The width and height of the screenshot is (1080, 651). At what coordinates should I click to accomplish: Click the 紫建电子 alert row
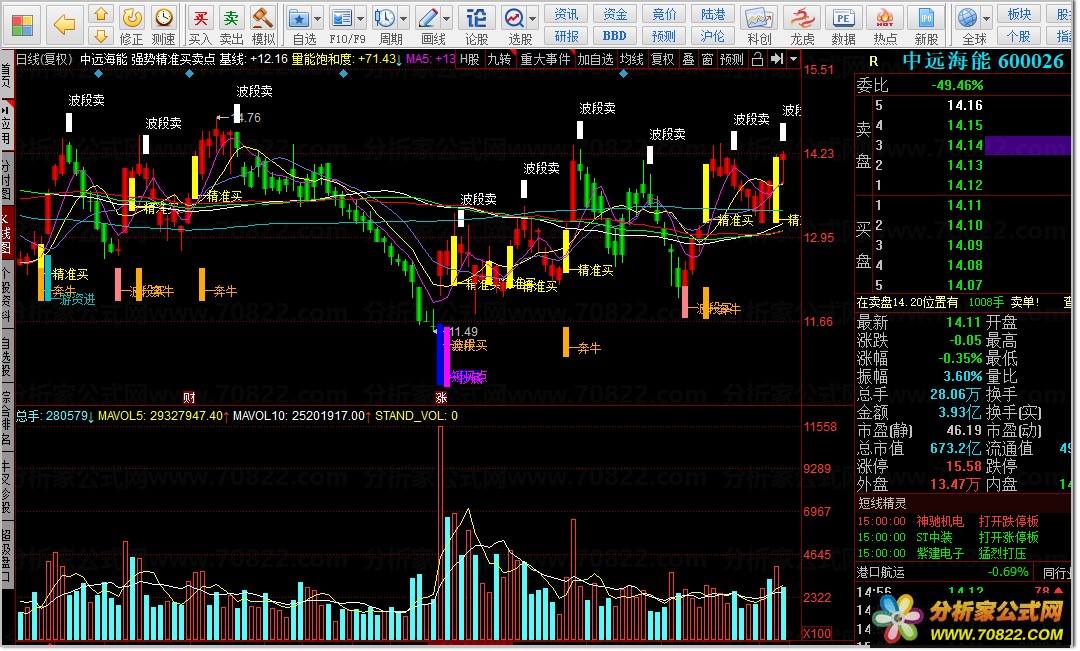tap(964, 553)
